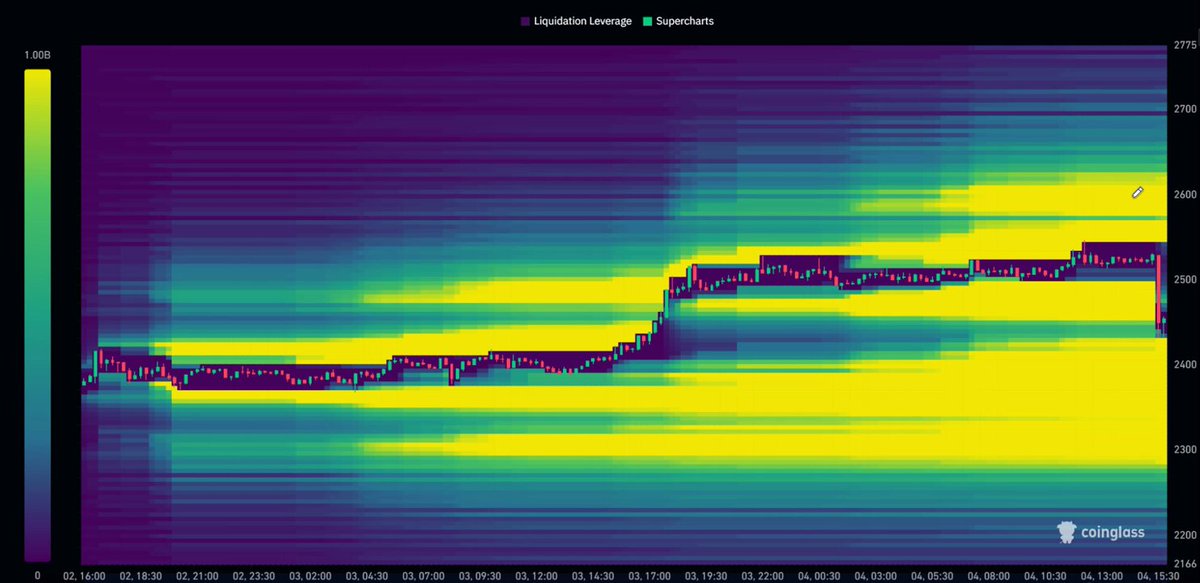
Task: Click the 03, 14:30 time label
Action: tap(592, 576)
